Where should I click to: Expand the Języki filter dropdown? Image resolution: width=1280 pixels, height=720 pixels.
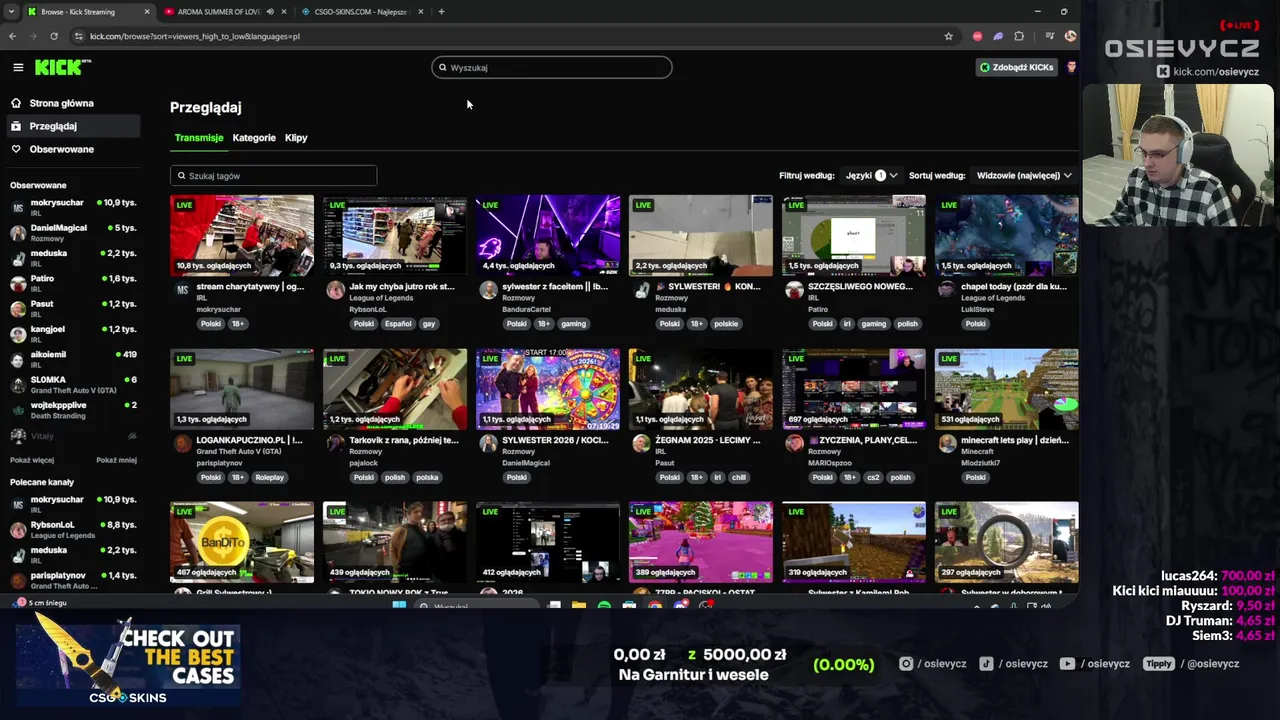871,175
